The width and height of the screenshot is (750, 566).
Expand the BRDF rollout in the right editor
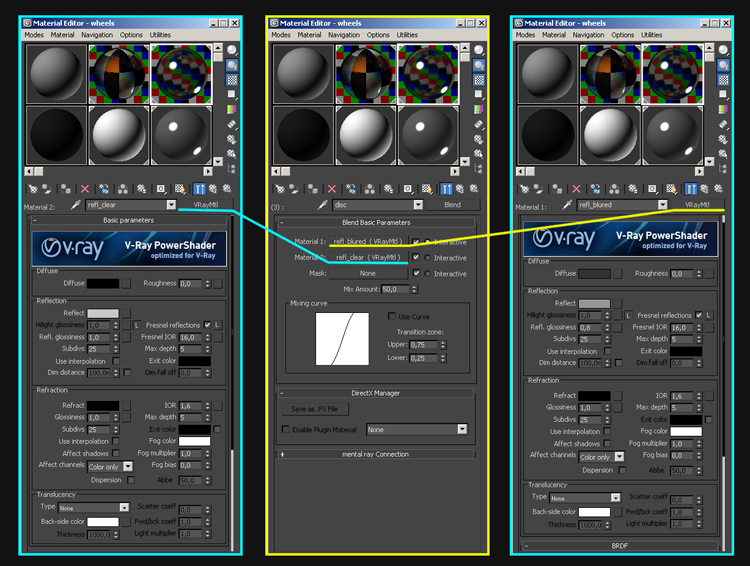[619, 546]
